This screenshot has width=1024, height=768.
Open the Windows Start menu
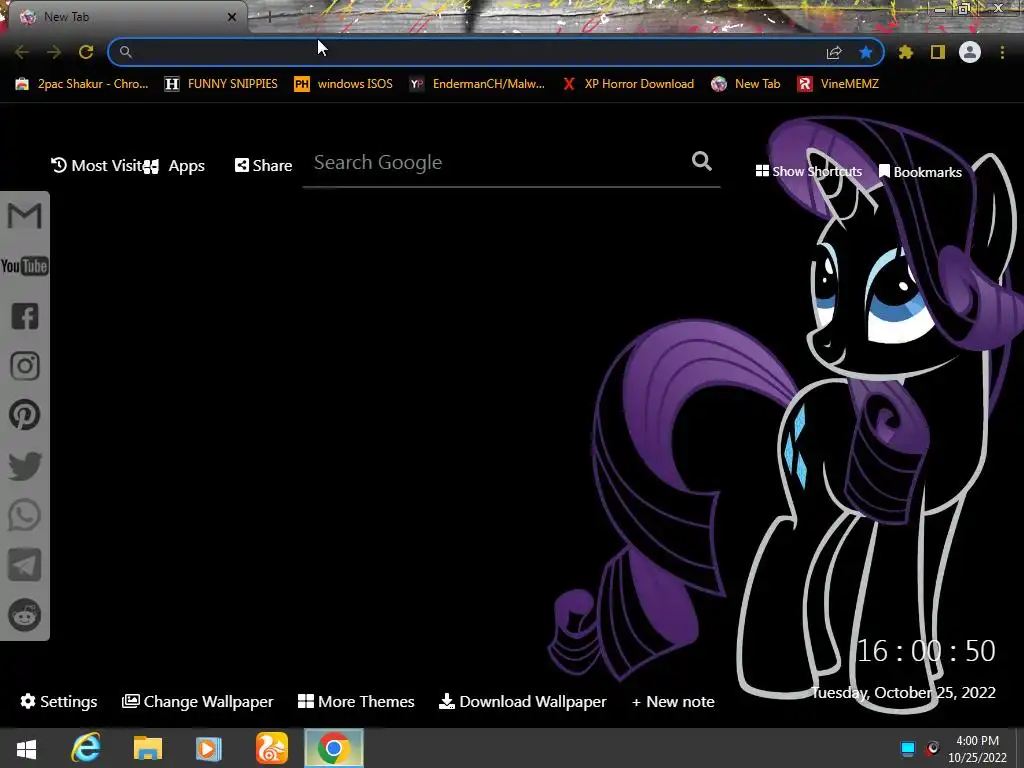point(26,748)
